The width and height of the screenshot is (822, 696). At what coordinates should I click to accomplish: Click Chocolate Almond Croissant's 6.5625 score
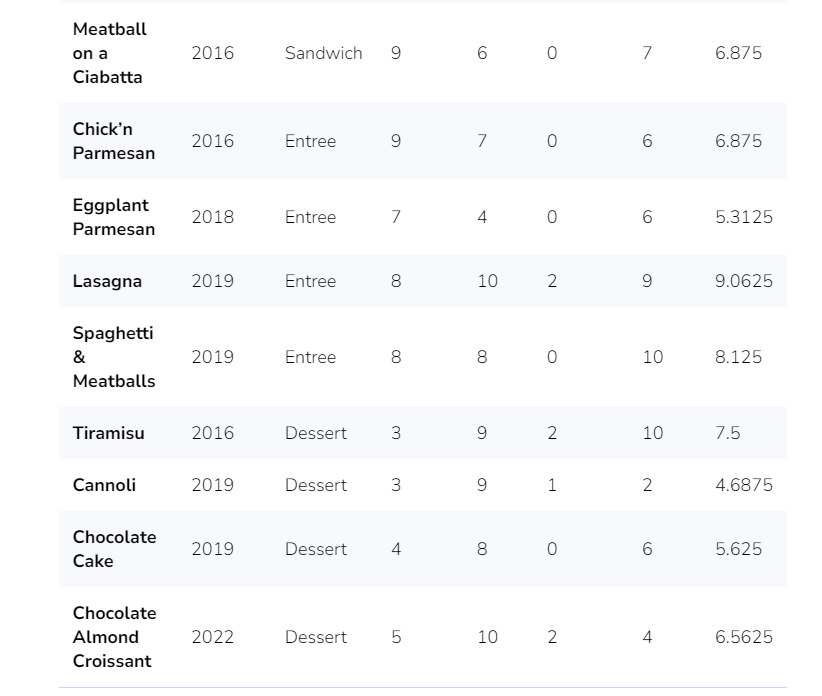point(743,637)
